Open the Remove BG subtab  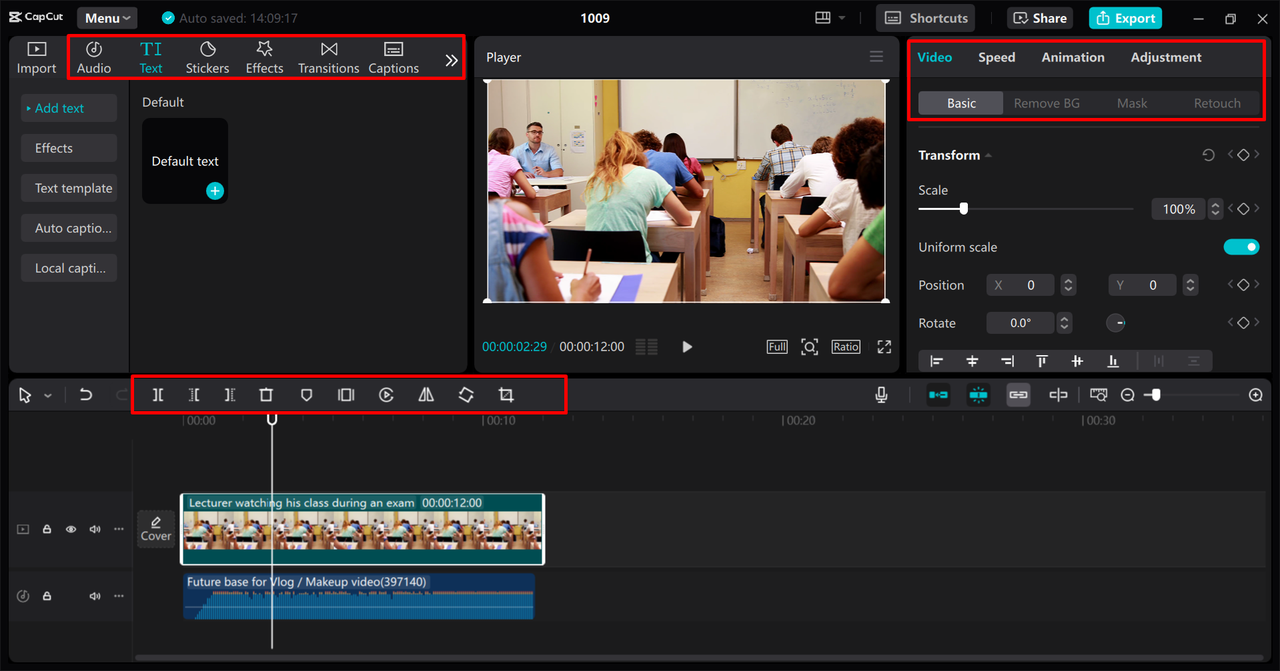[1047, 103]
